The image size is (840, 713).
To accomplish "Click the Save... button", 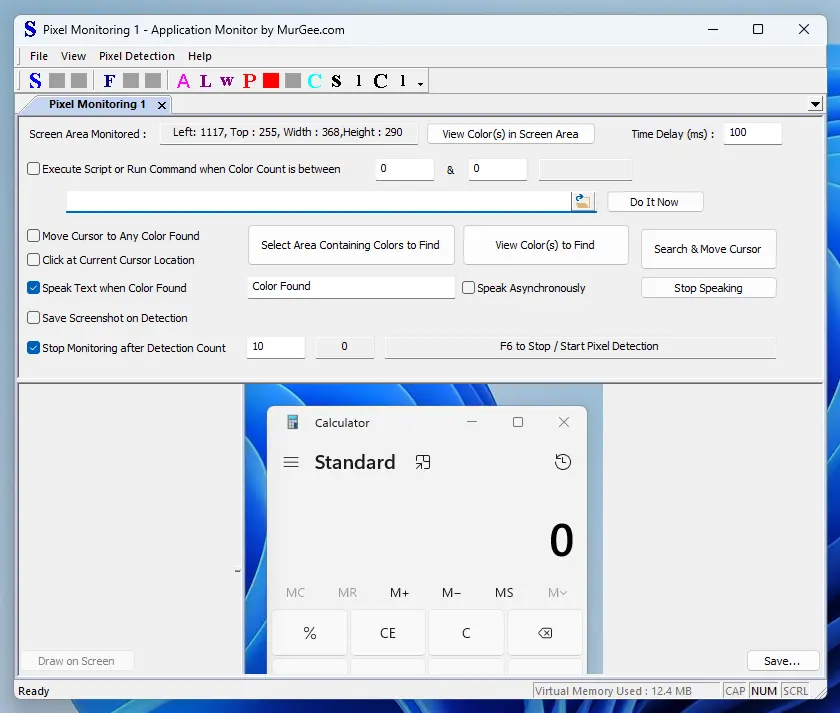I will [x=783, y=661].
